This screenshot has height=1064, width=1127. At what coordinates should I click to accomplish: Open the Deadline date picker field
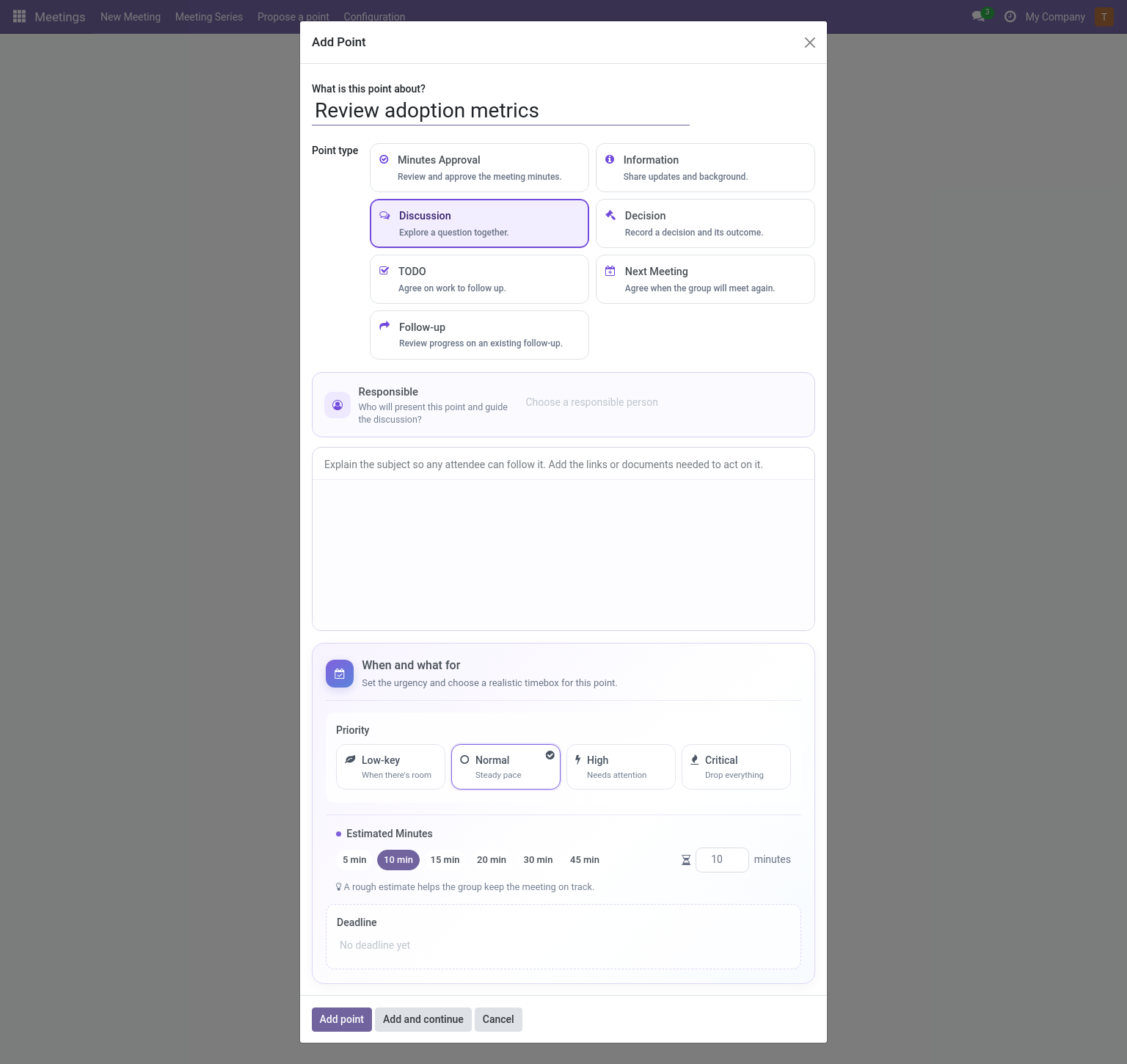(563, 945)
